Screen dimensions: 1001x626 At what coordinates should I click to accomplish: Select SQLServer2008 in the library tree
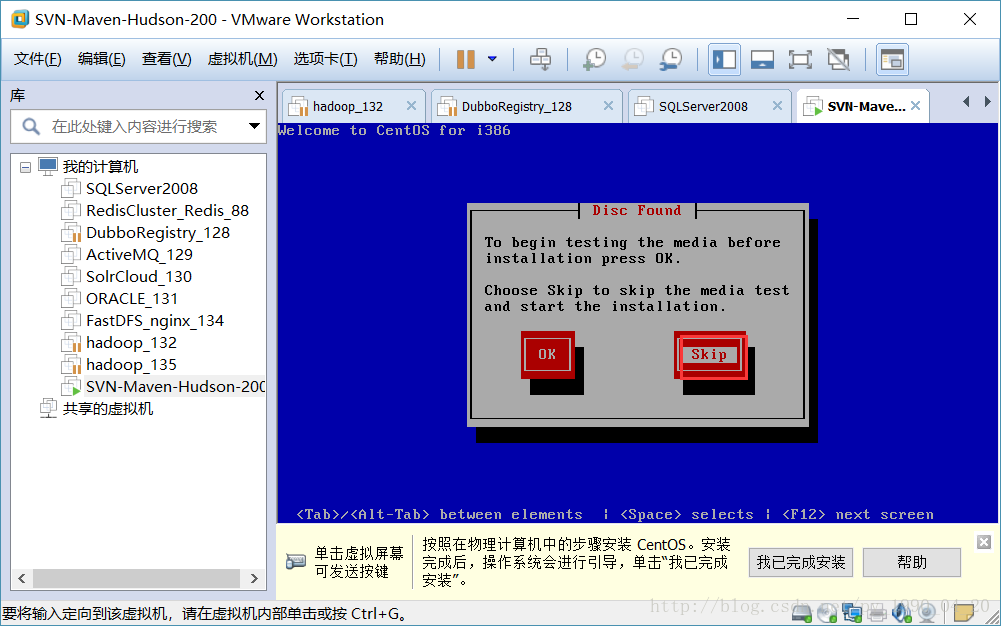tap(142, 189)
